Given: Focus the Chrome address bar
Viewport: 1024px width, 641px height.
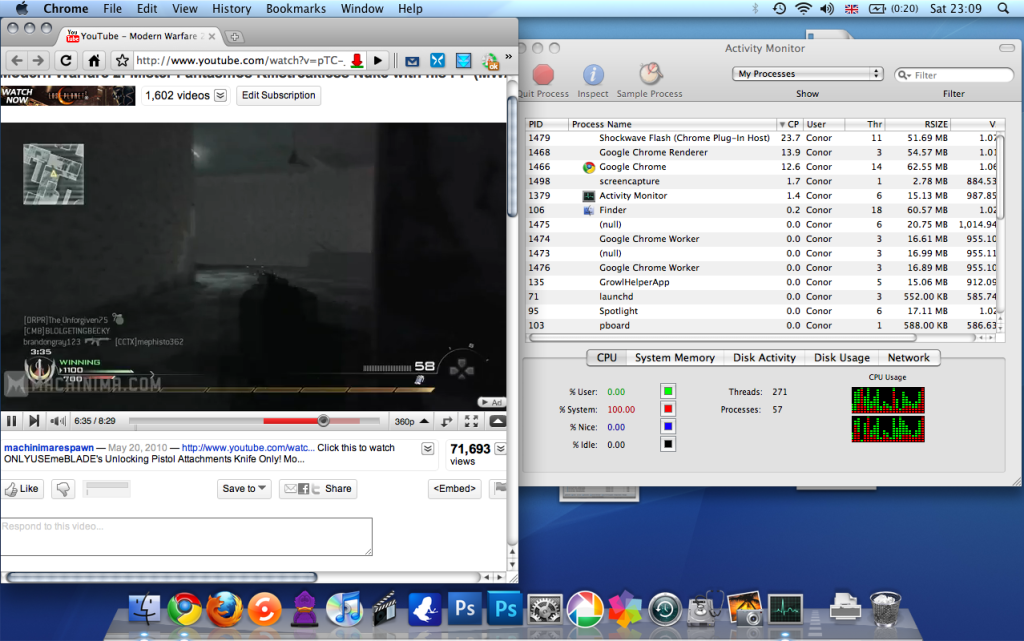Looking at the screenshot, I should (x=240, y=61).
